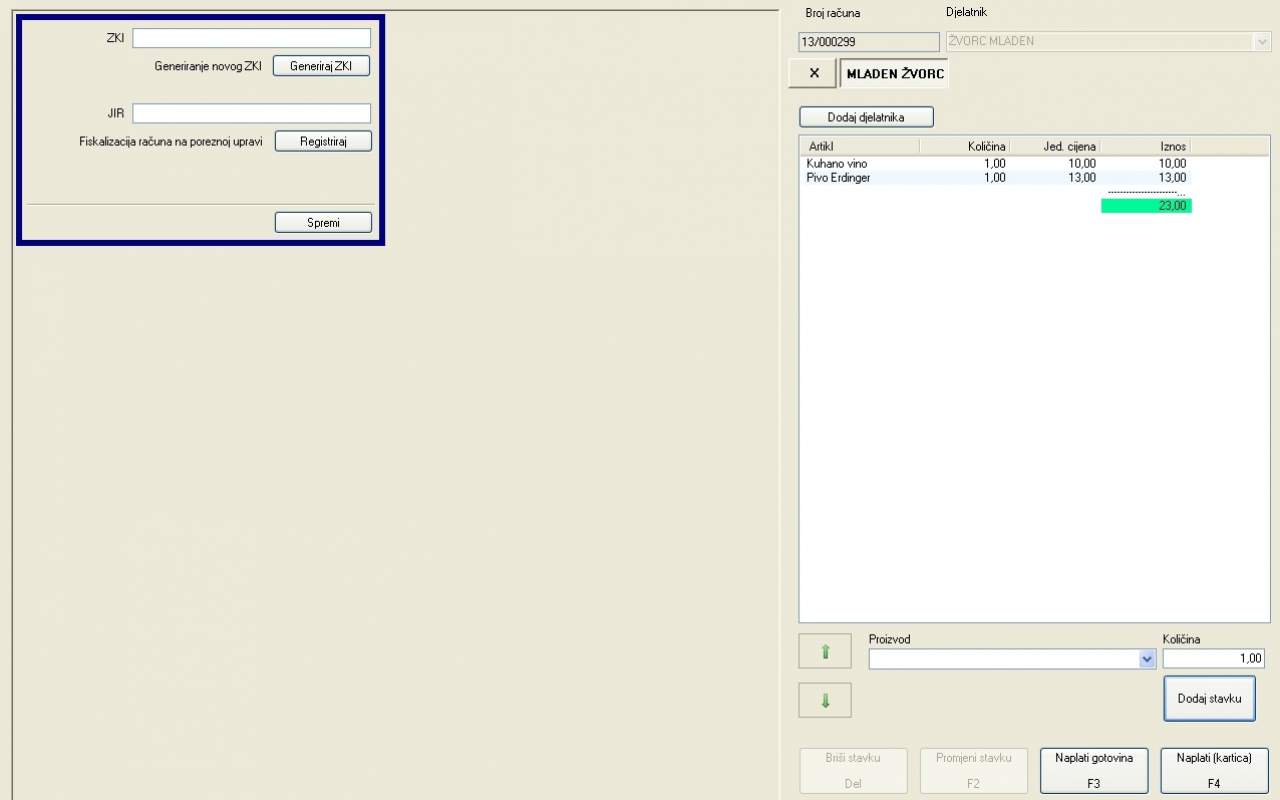The image size is (1280, 800).
Task: Close the Mladen Žvorc tab with X
Action: pyautogui.click(x=813, y=73)
